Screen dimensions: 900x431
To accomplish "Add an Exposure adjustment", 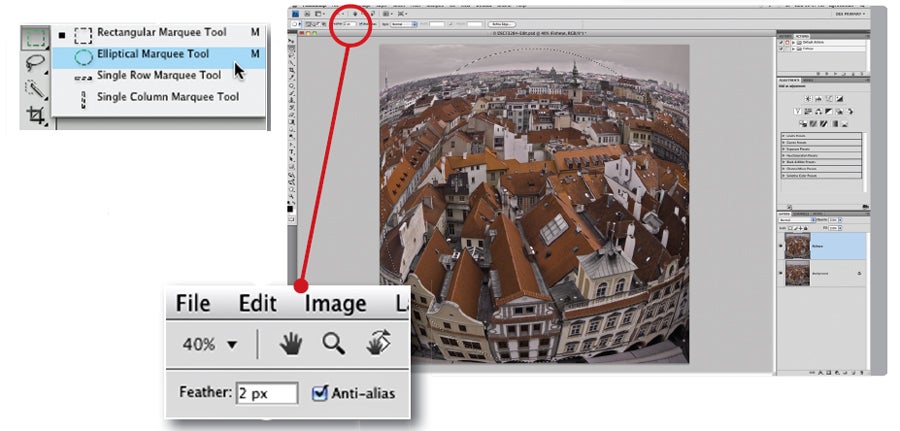I will click(x=839, y=99).
